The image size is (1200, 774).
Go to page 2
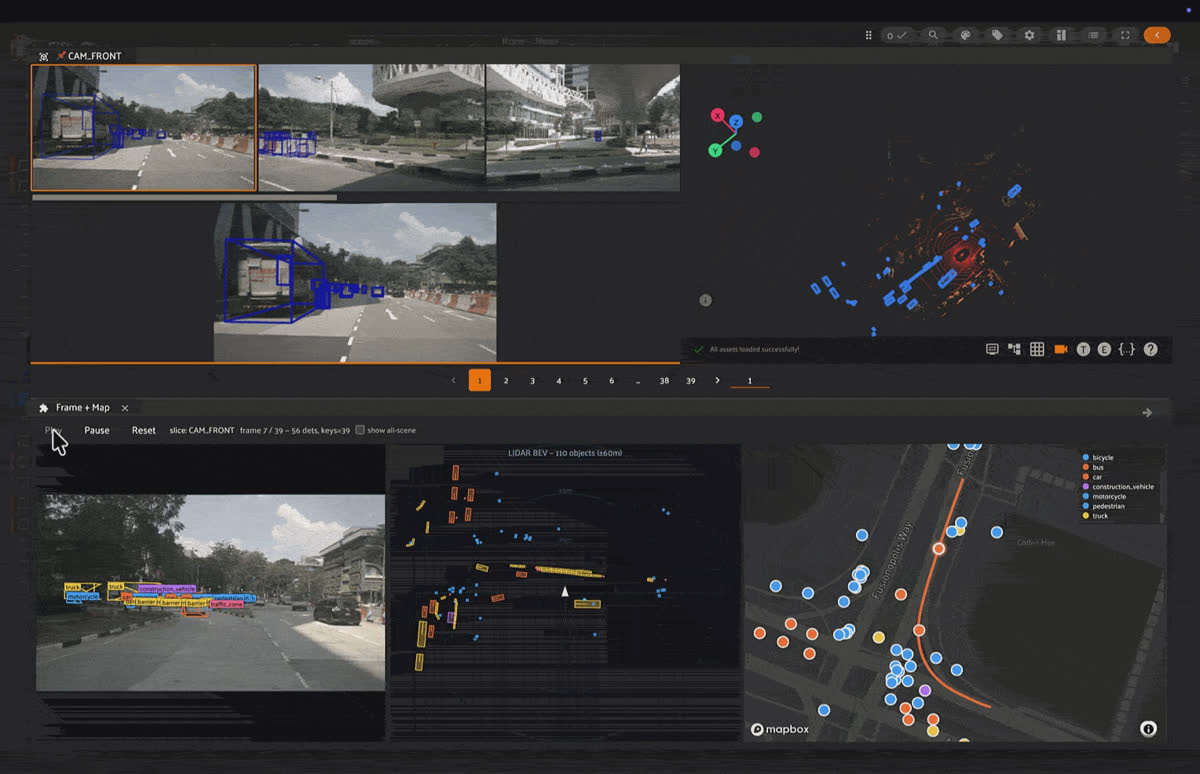pyautogui.click(x=506, y=380)
